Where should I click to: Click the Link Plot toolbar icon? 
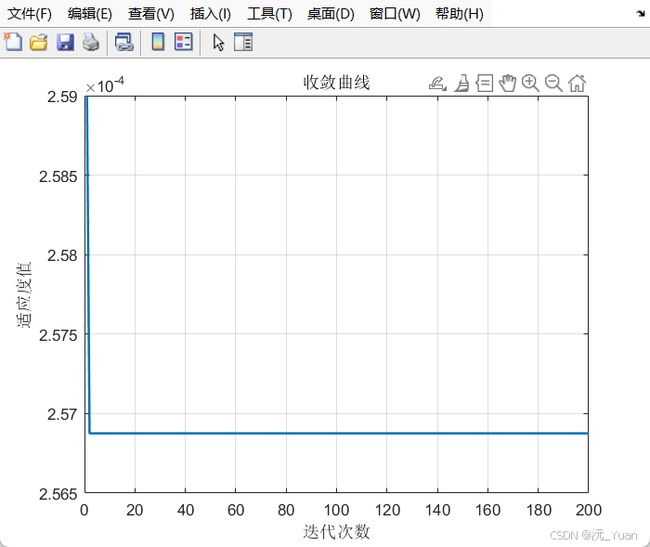[124, 42]
